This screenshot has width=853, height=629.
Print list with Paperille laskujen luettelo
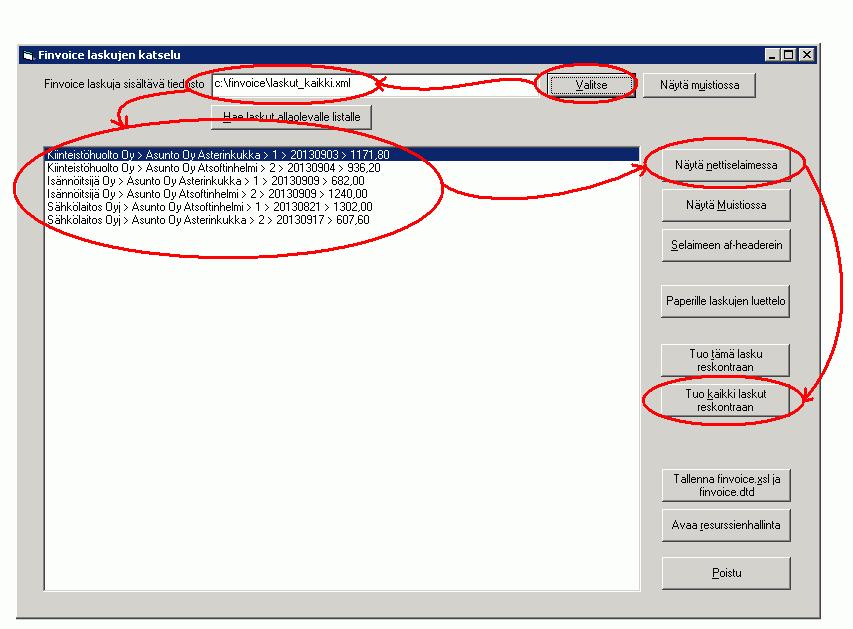(726, 300)
